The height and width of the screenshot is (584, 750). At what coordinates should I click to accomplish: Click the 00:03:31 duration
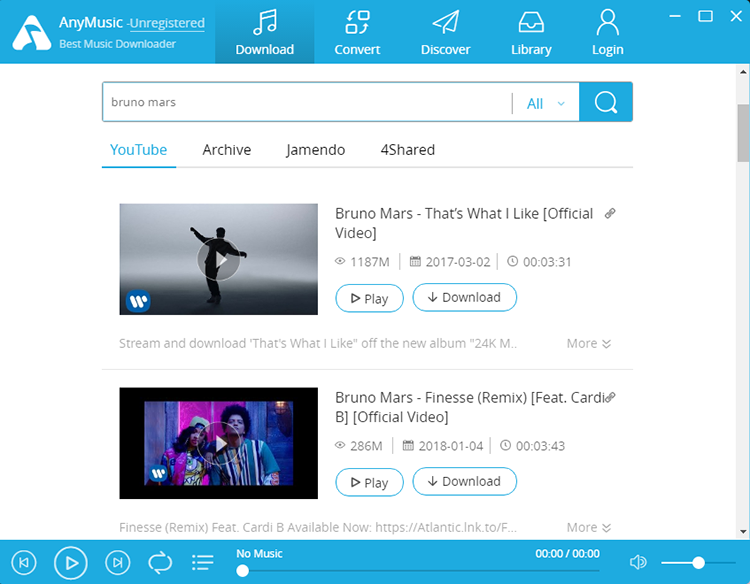coord(547,262)
